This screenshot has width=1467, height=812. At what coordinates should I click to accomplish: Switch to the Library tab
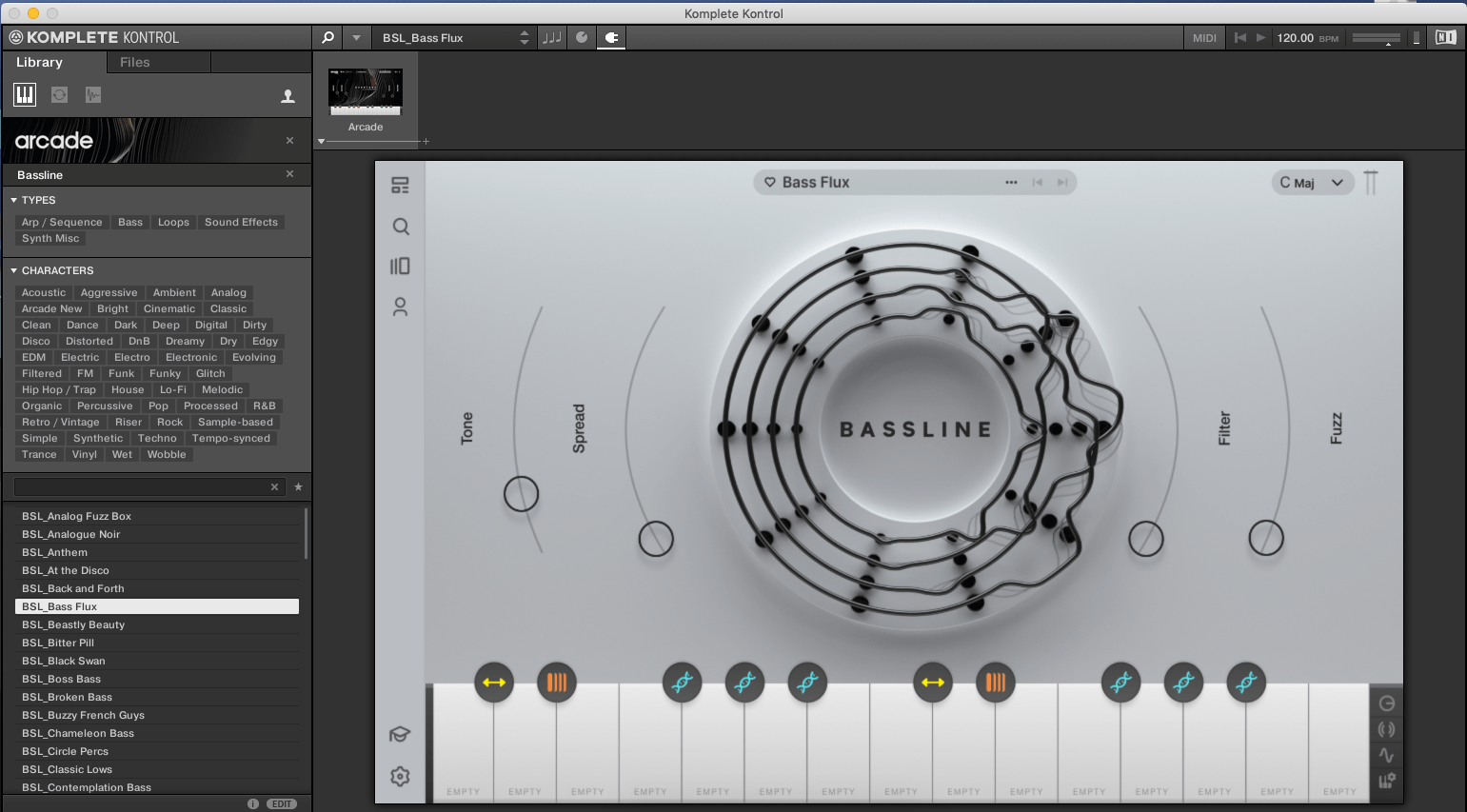click(x=39, y=62)
